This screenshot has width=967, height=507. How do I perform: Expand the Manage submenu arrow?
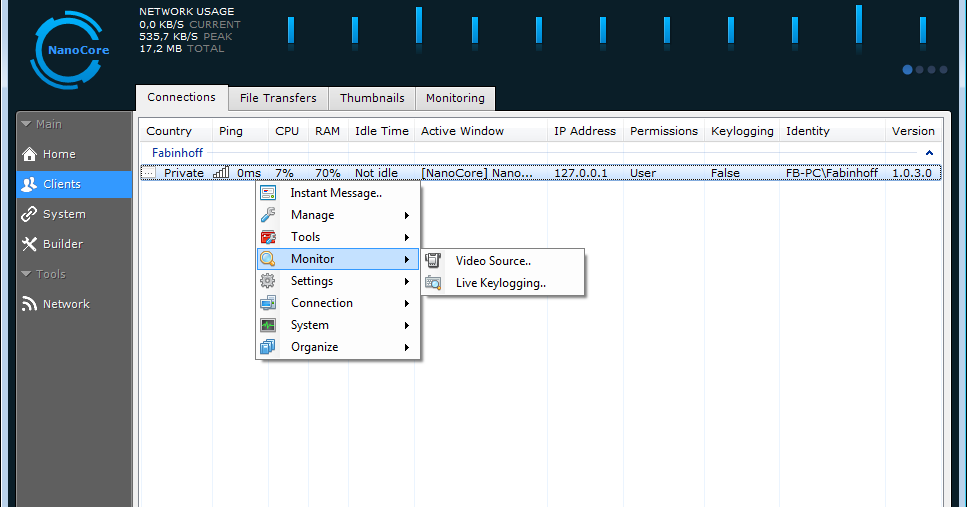[x=407, y=215]
